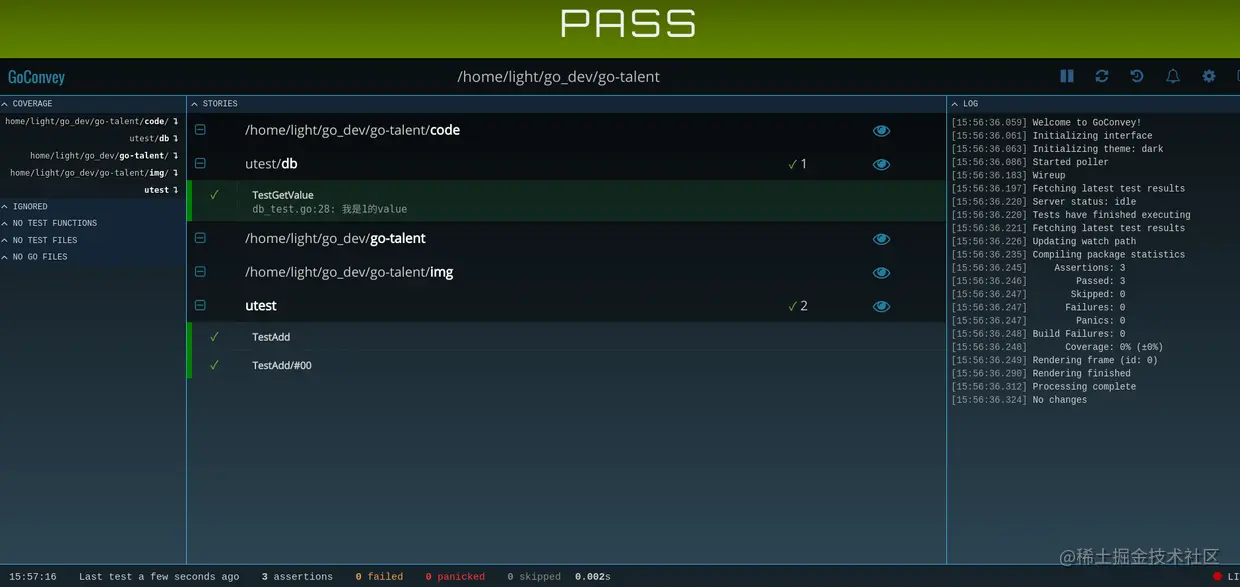Select the TestGetValue test row
This screenshot has height=587, width=1240.
[566, 201]
